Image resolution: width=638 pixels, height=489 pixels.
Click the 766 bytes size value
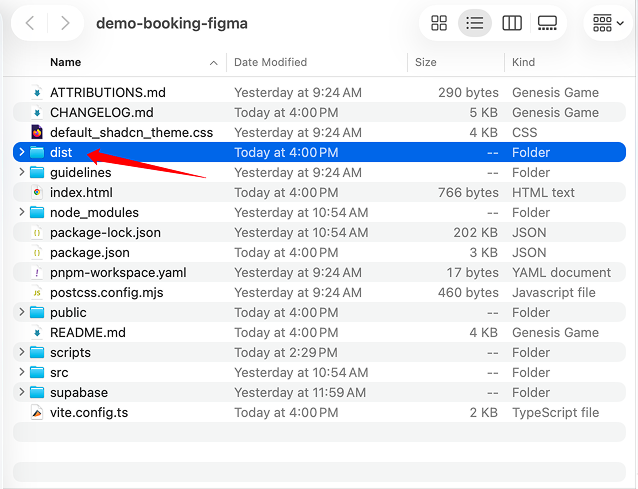[x=468, y=192]
